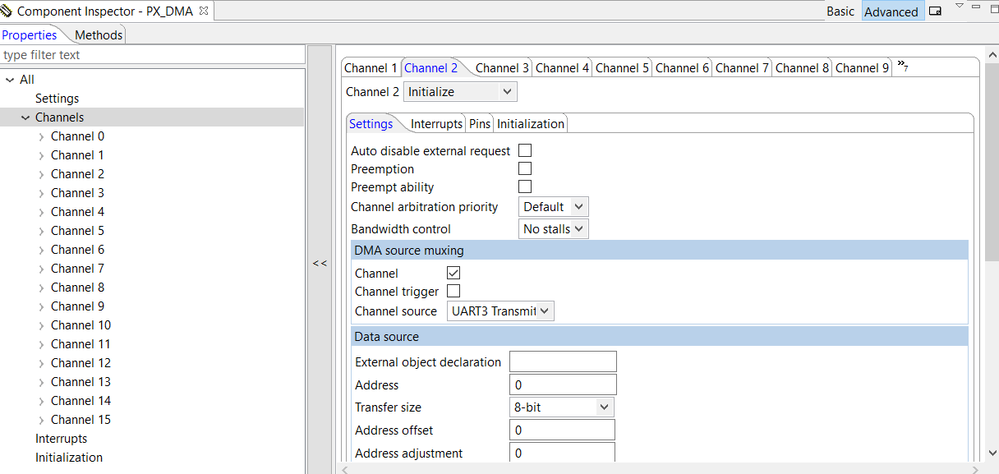
Task: Enable Auto disable external request checkbox
Action: pyautogui.click(x=525, y=151)
